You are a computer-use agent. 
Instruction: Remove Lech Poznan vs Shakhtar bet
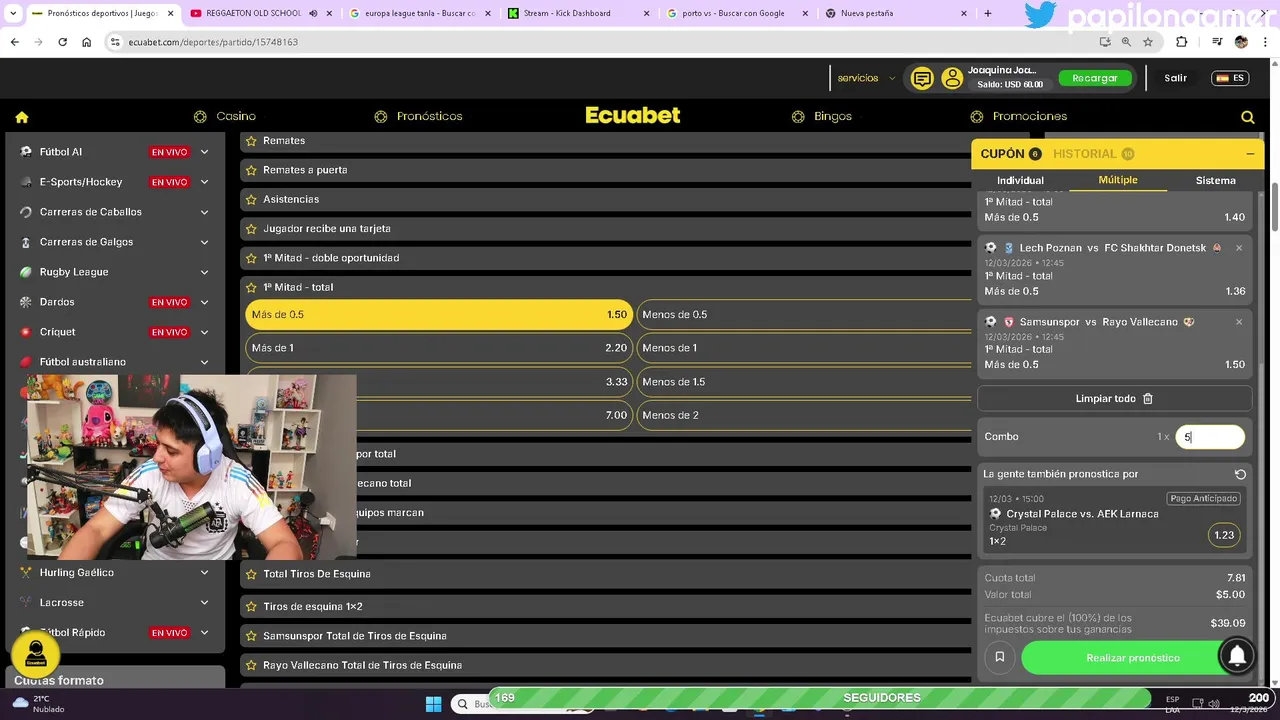(x=1239, y=248)
